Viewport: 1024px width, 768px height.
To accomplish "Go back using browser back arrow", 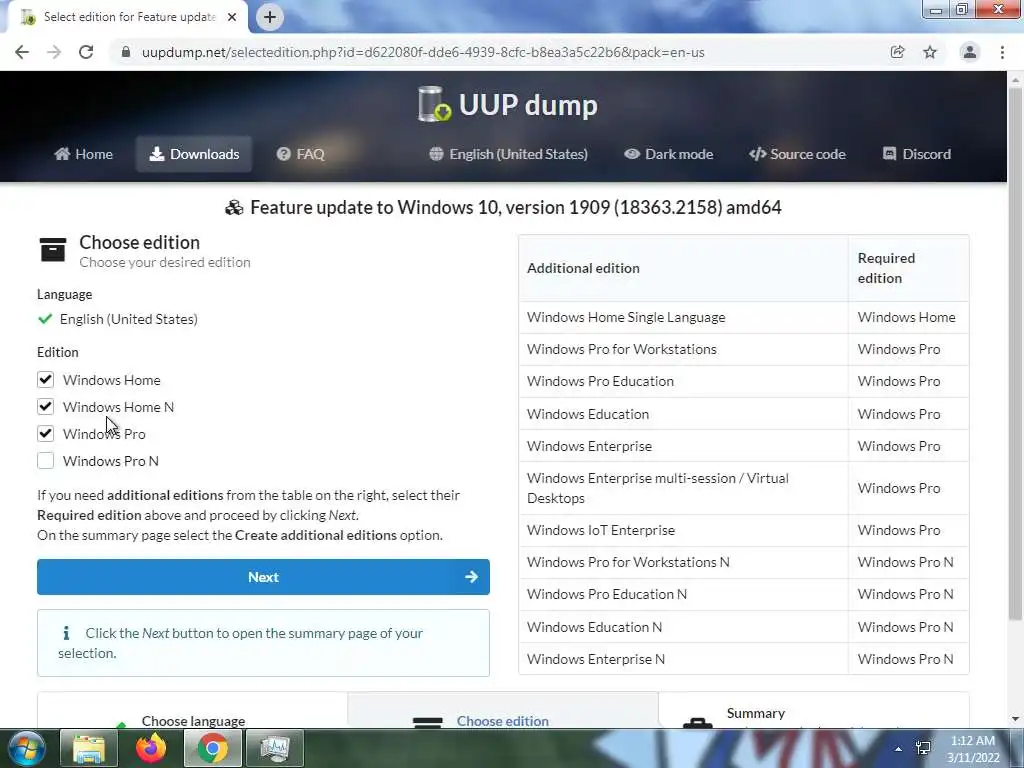I will click(x=22, y=52).
